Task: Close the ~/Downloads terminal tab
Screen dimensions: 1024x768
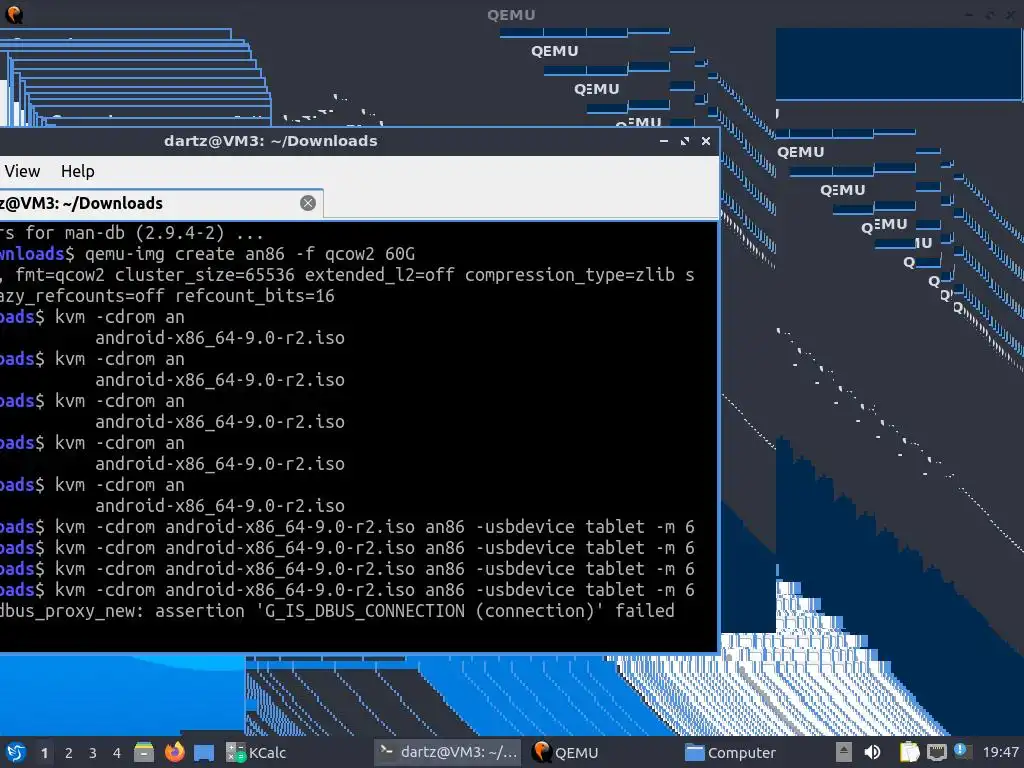Action: [308, 203]
